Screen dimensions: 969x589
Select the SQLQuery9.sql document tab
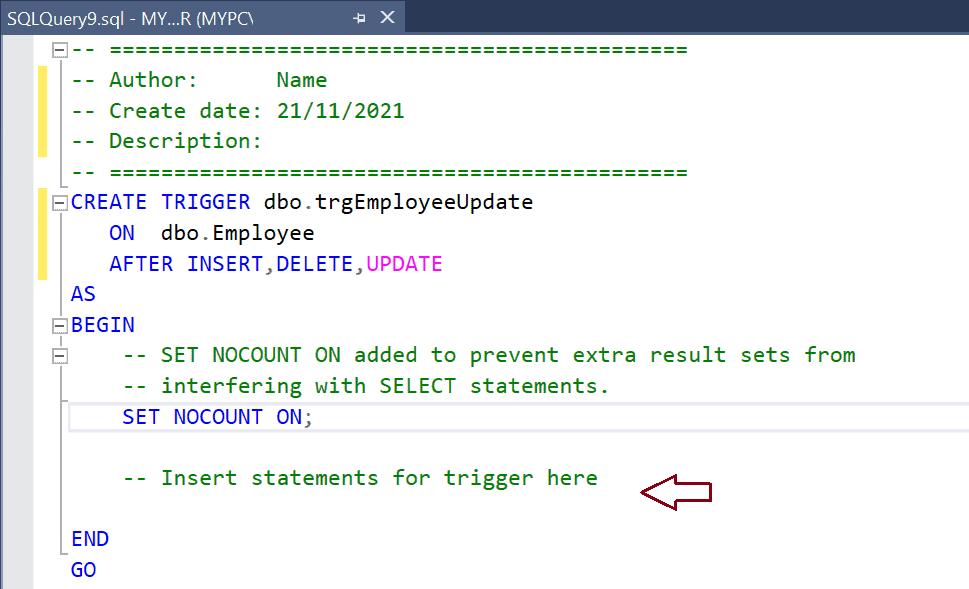coord(130,19)
